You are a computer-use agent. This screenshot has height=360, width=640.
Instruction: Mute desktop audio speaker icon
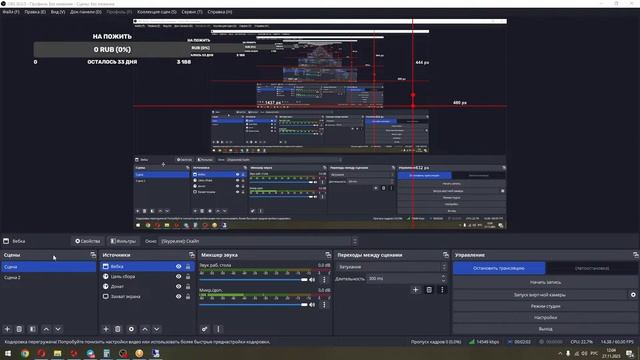(312, 280)
